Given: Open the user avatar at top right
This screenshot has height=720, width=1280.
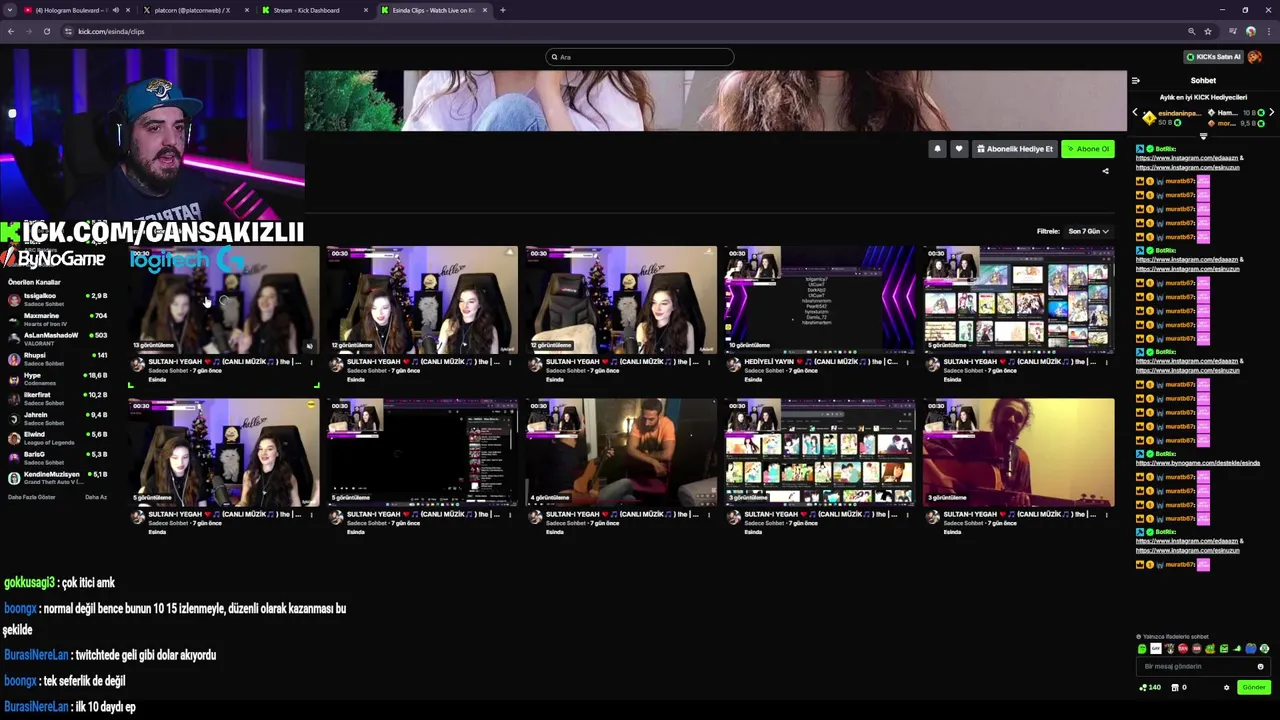Looking at the screenshot, I should pyautogui.click(x=1255, y=57).
